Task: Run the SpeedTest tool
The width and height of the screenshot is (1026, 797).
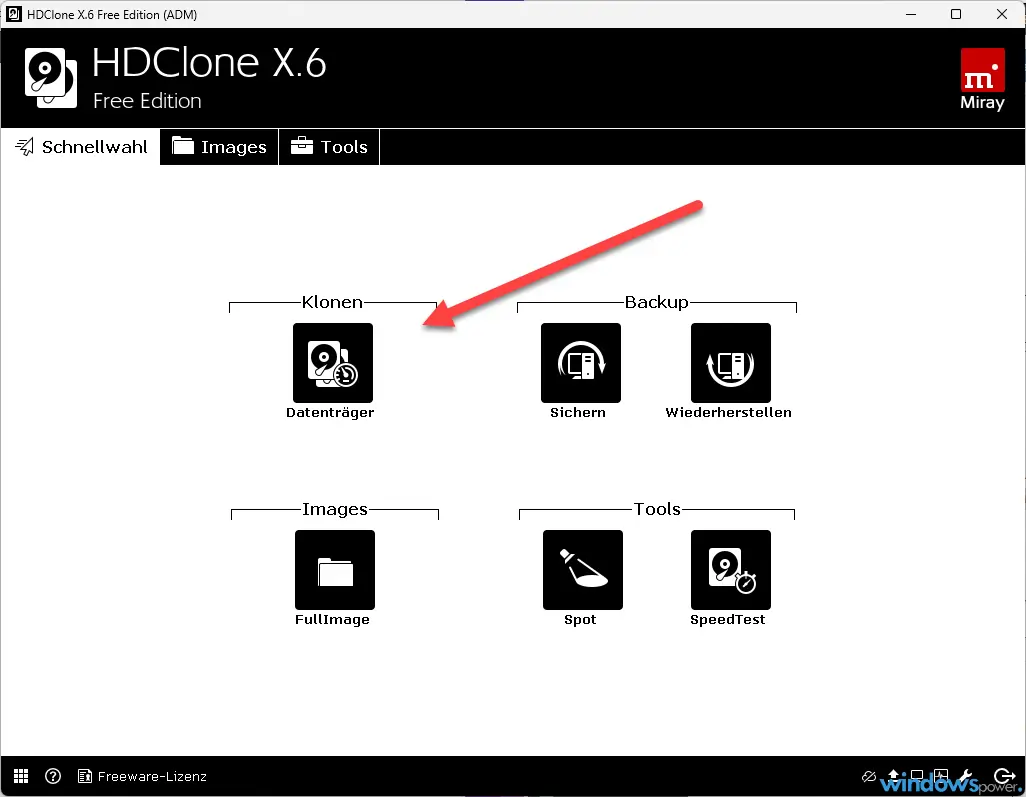Action: click(730, 569)
